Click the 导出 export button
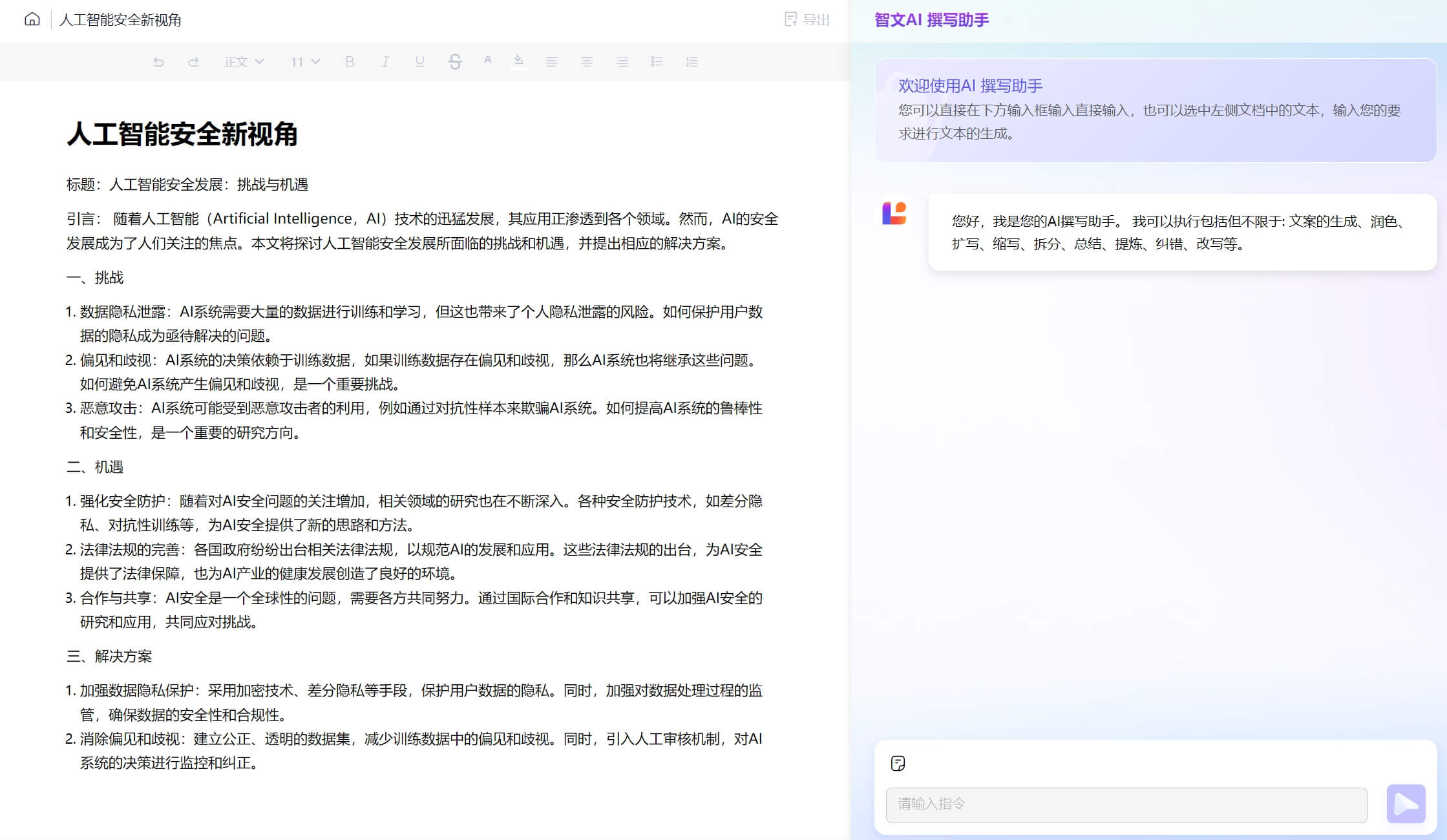 click(x=807, y=19)
